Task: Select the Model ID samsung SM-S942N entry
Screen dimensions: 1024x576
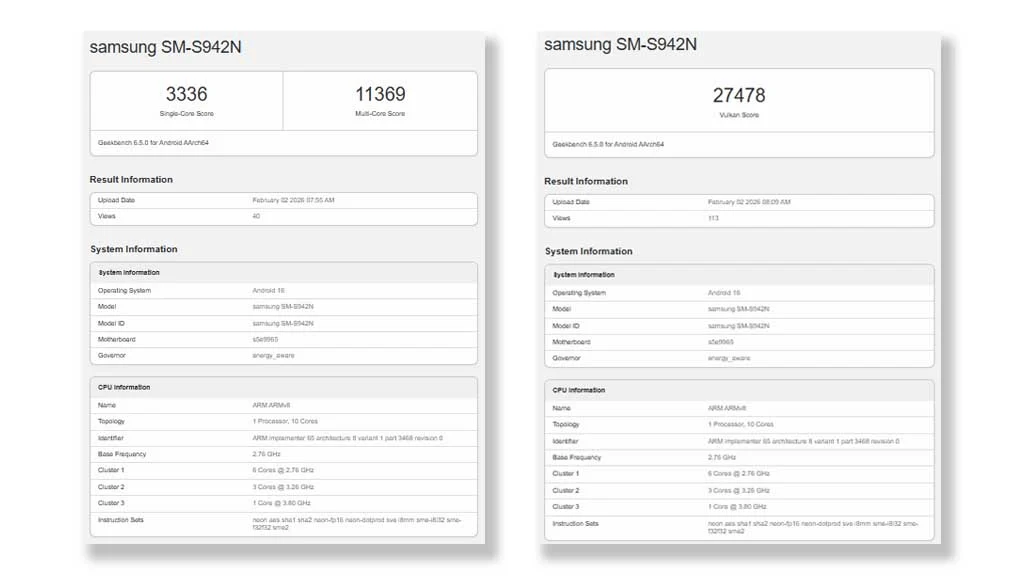Action: coord(283,322)
